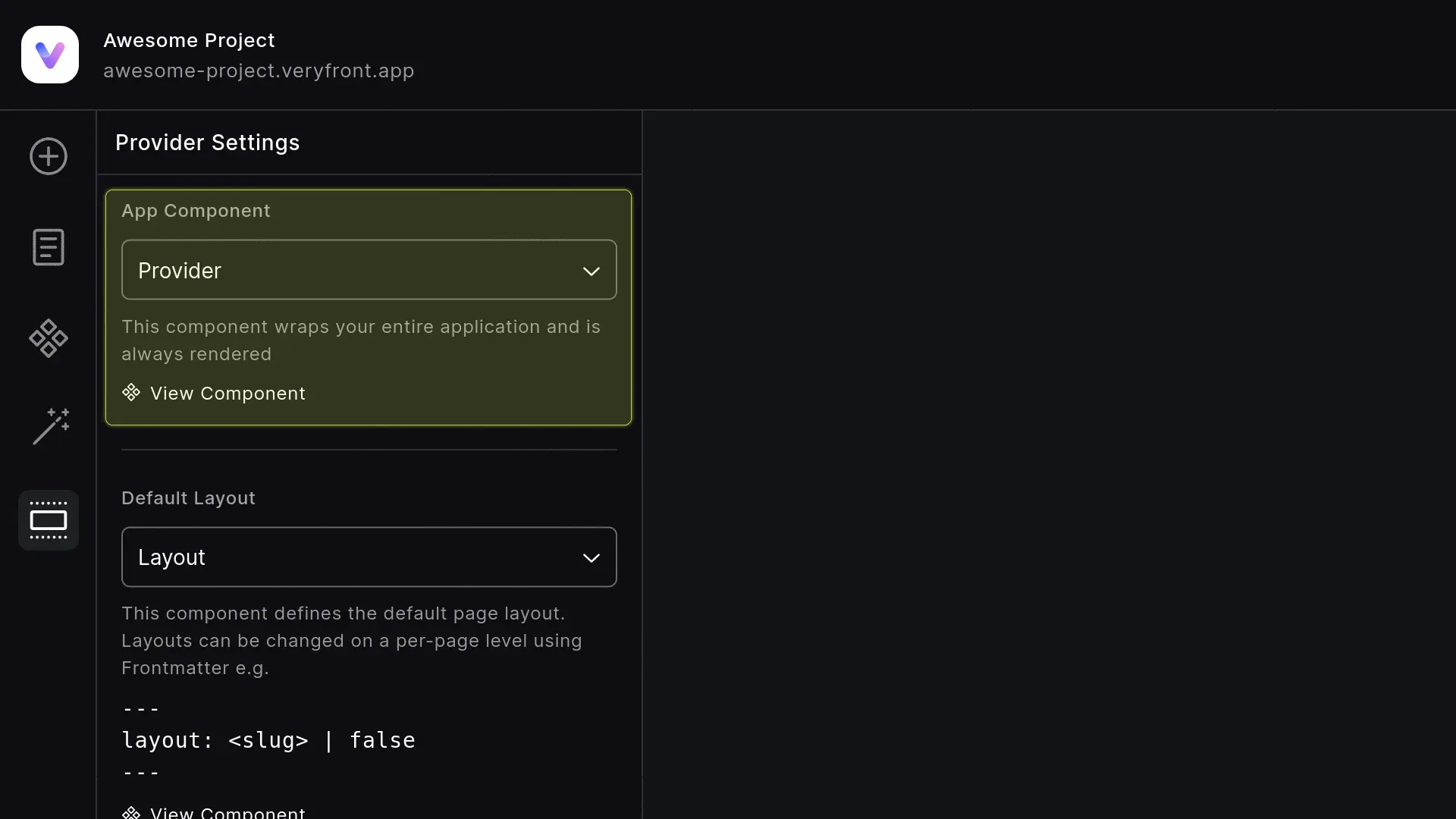Image resolution: width=1456 pixels, height=819 pixels.
Task: Open the Provider component dropdown
Action: click(x=369, y=269)
